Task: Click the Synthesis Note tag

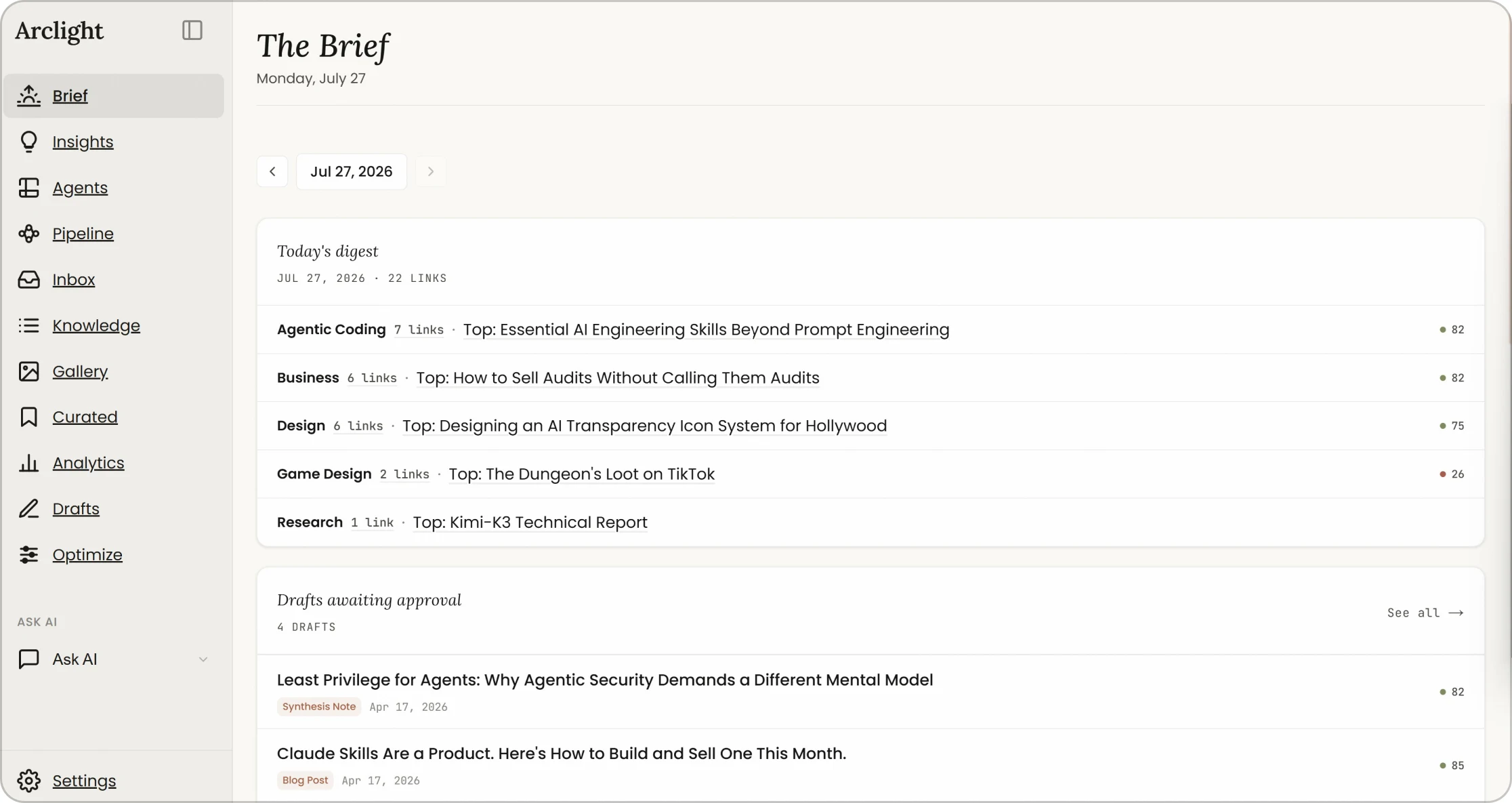Action: pyautogui.click(x=319, y=707)
